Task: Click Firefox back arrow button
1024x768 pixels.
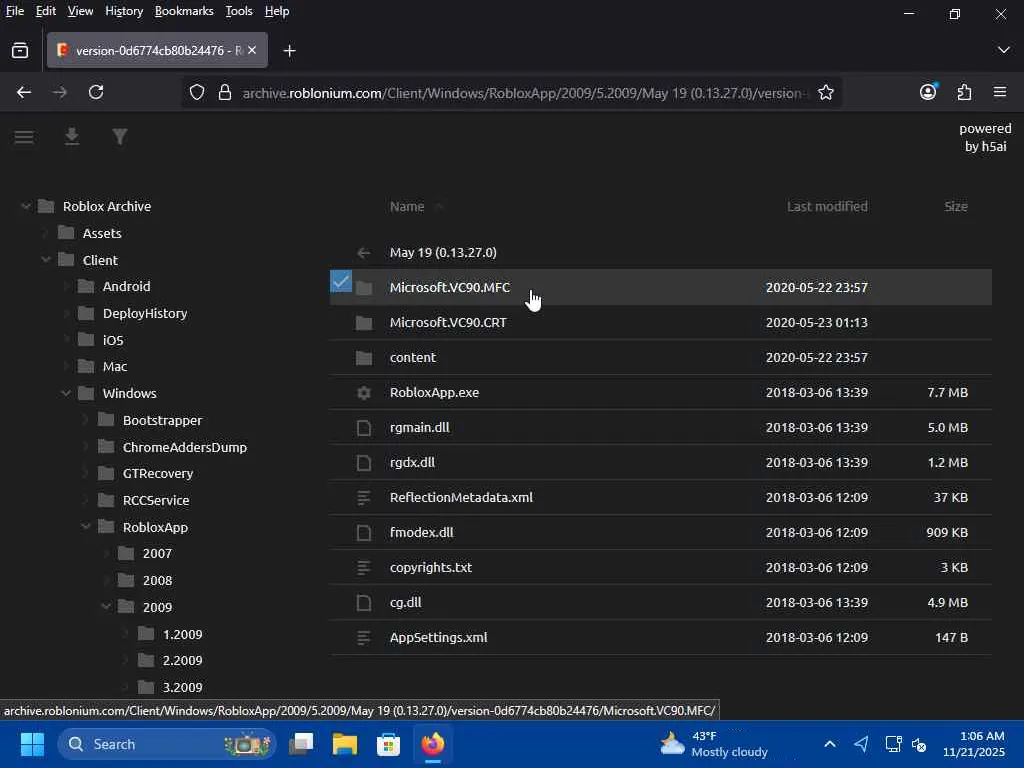Action: click(x=24, y=93)
